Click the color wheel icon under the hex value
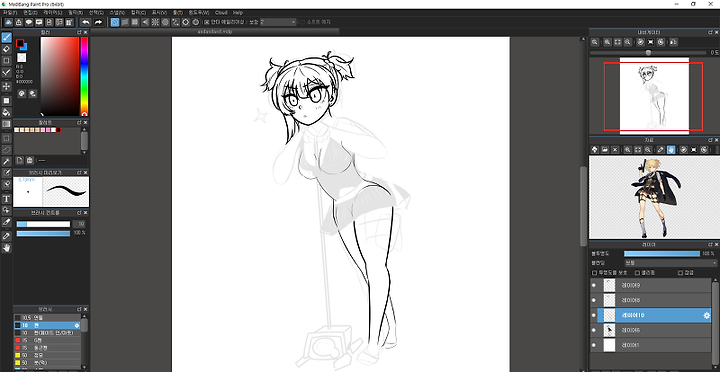720x372 pixels. [x=22, y=94]
